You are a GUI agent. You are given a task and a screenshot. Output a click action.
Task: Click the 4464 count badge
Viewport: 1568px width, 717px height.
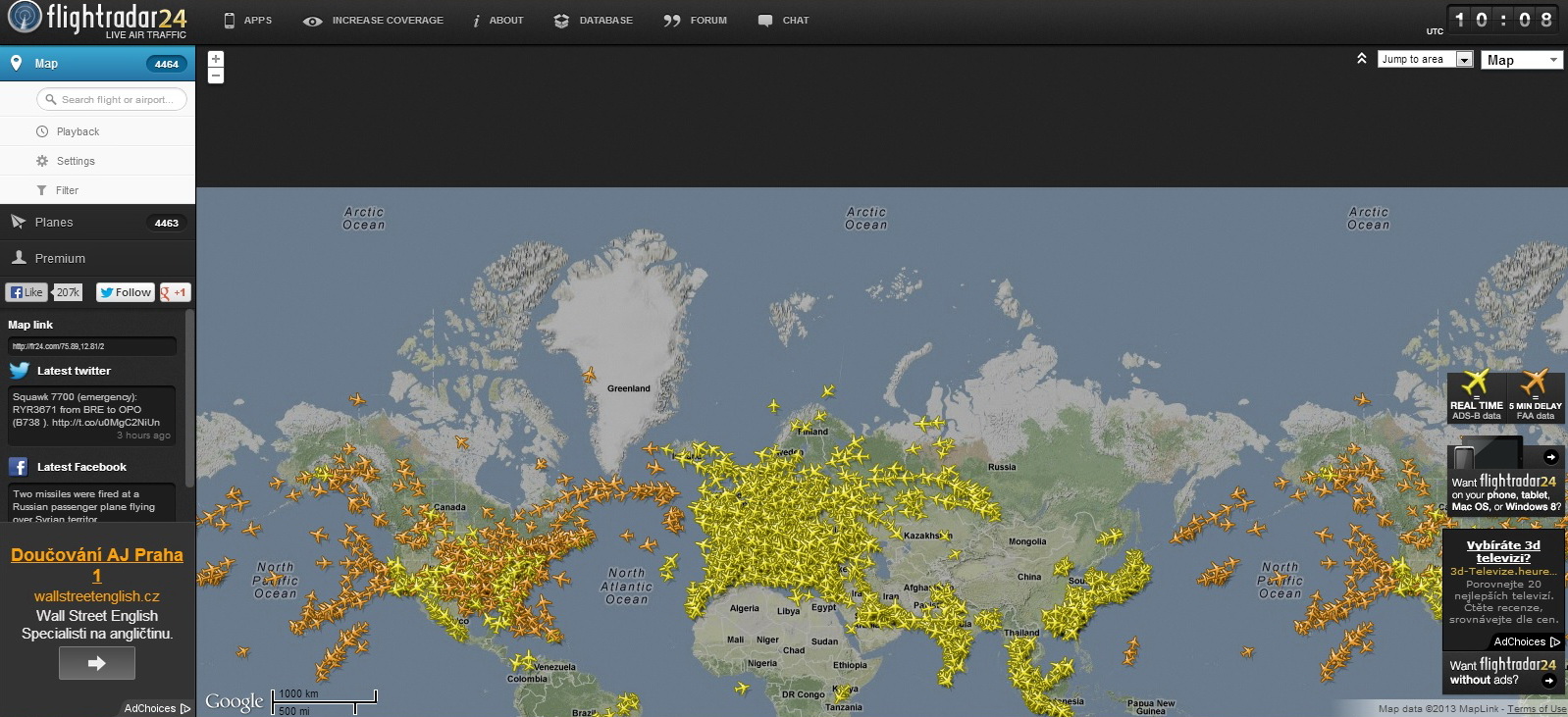tap(167, 64)
